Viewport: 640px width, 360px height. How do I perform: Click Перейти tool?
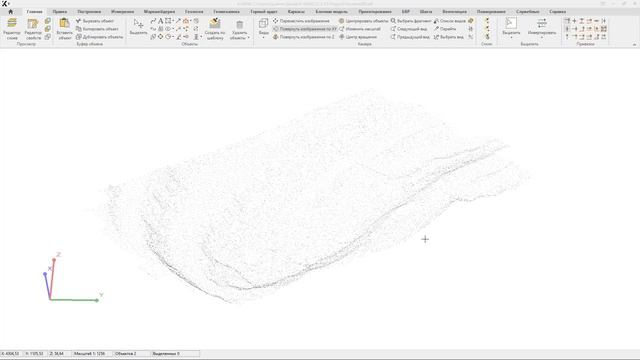tap(445, 29)
